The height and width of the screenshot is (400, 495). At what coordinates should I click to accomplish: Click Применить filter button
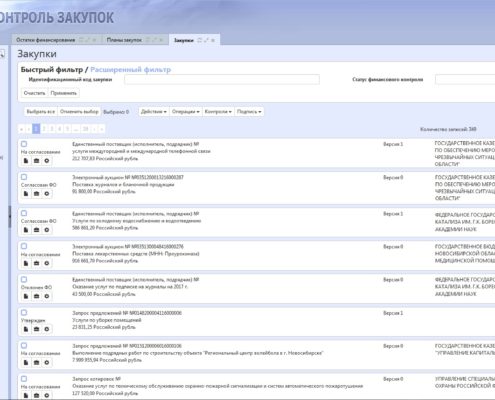(x=64, y=93)
